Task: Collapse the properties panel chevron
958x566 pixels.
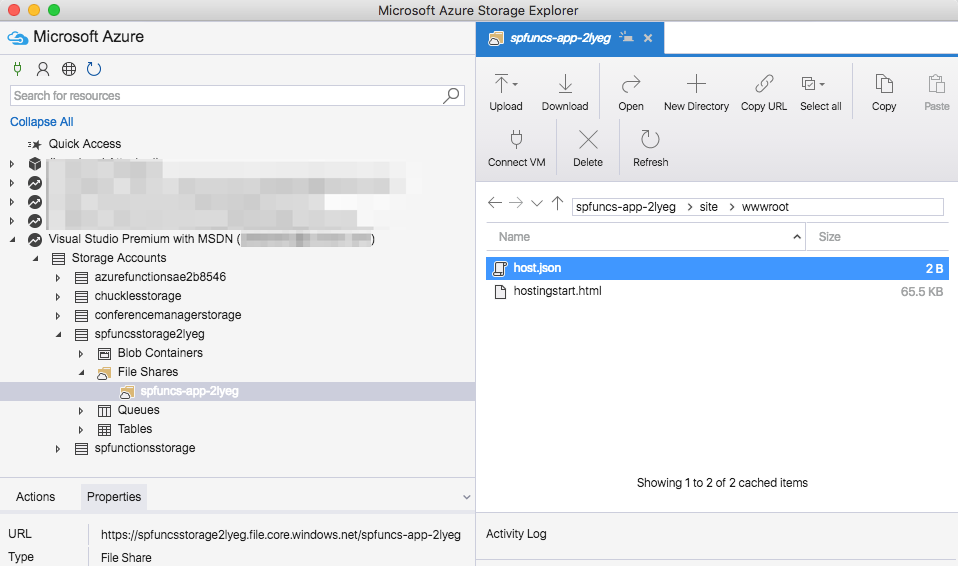Action: [466, 498]
